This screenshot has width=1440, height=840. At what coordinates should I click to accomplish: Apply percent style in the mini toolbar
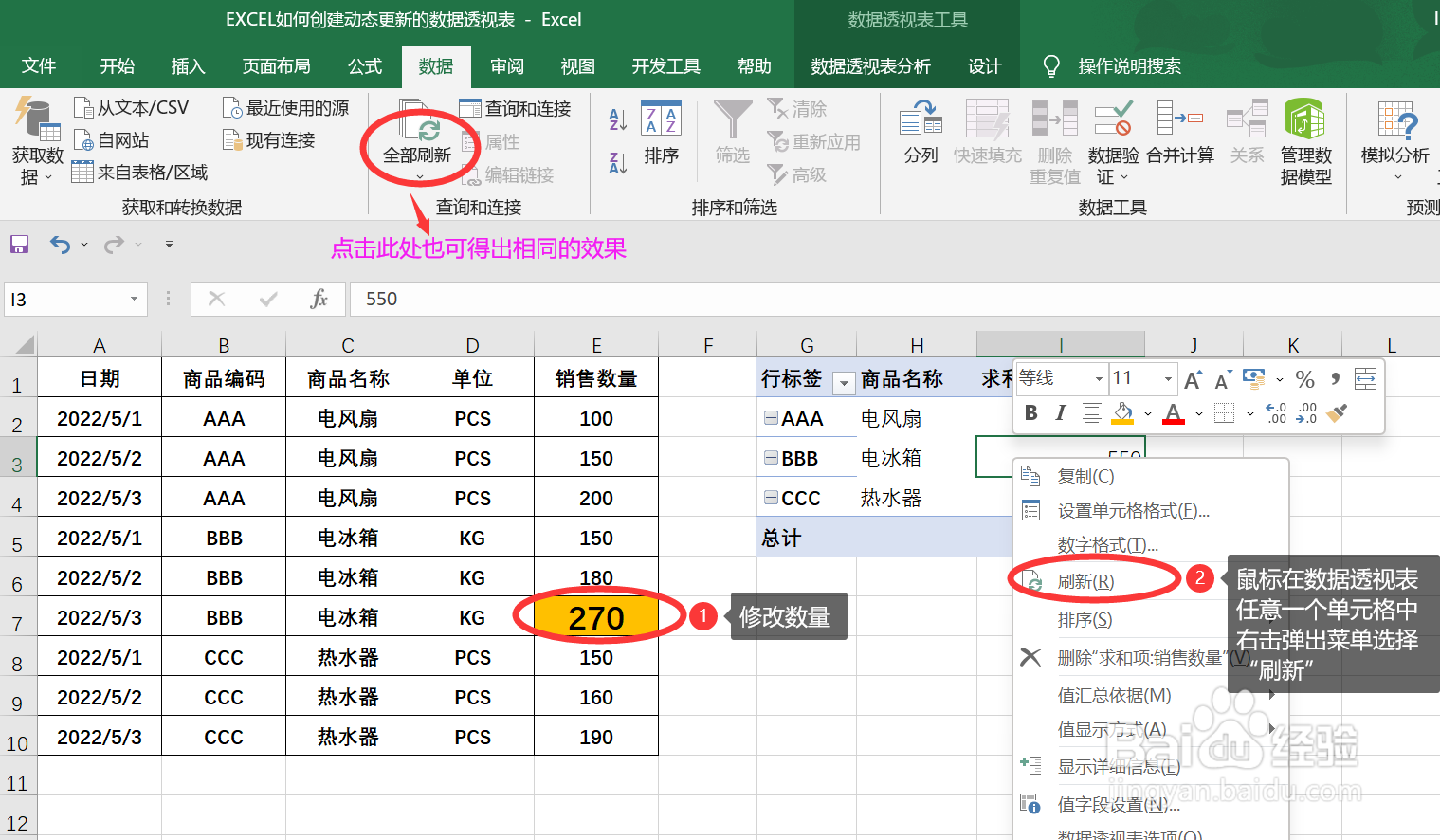point(1305,379)
